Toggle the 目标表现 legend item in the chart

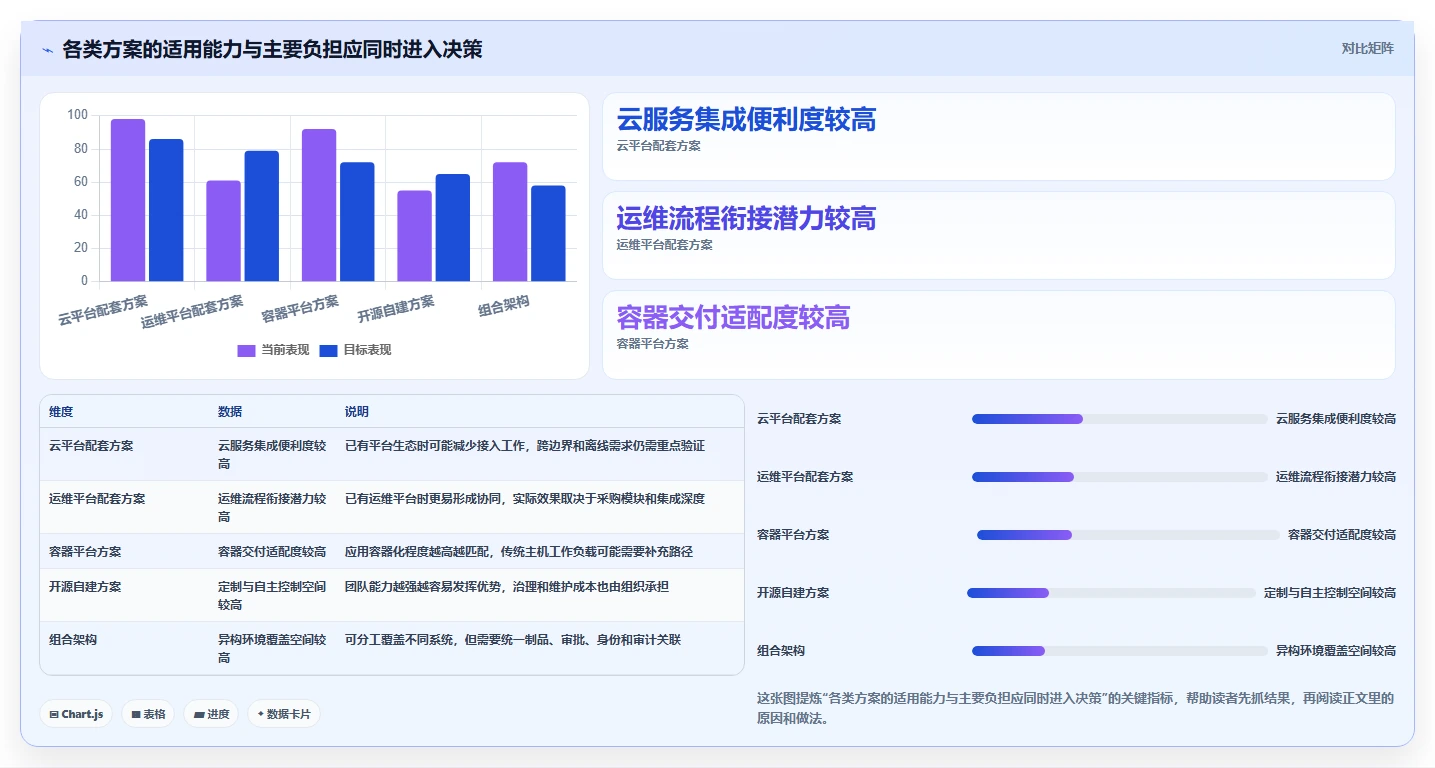(x=355, y=350)
